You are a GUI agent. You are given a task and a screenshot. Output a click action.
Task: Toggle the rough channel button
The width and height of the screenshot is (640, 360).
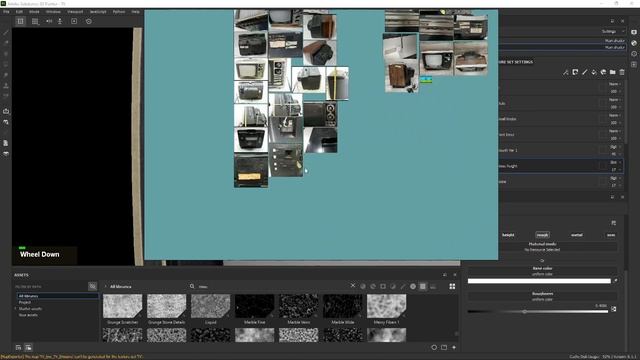point(542,235)
